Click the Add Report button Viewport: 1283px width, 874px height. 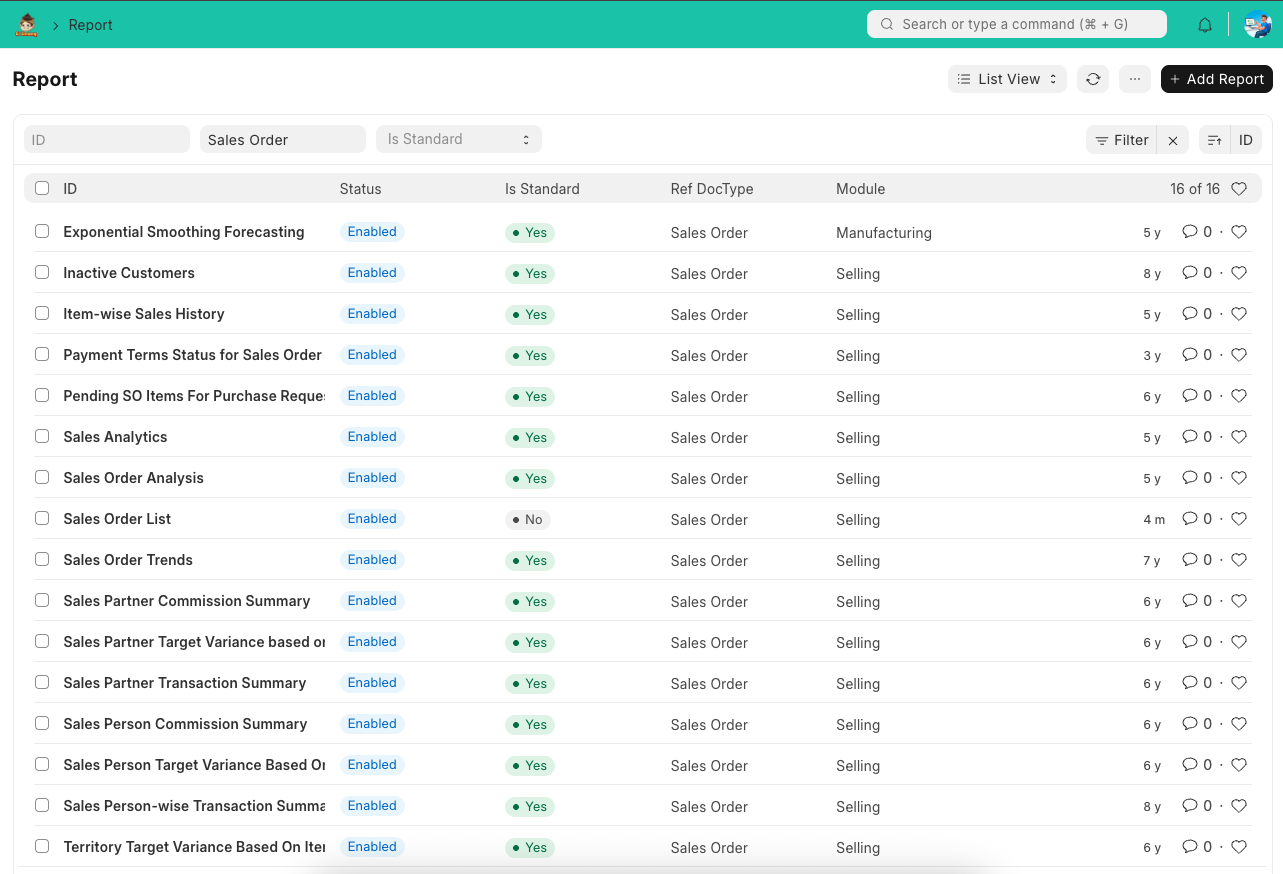point(1216,78)
